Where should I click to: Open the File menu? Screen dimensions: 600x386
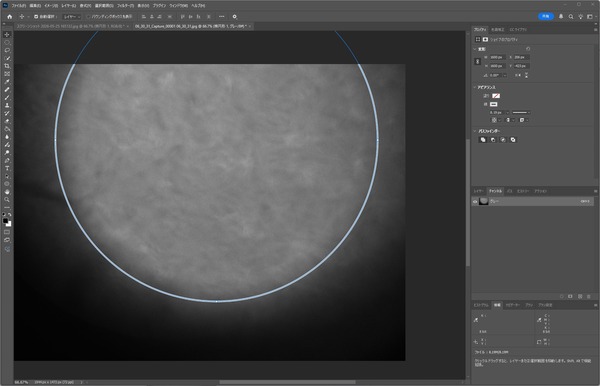coord(18,6)
